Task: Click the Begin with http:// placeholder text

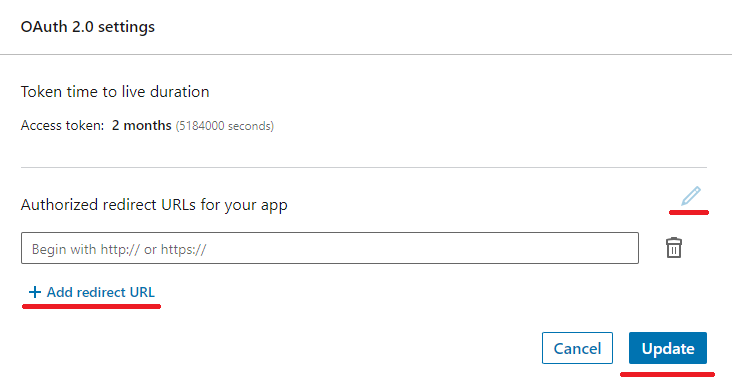Action: [x=119, y=249]
